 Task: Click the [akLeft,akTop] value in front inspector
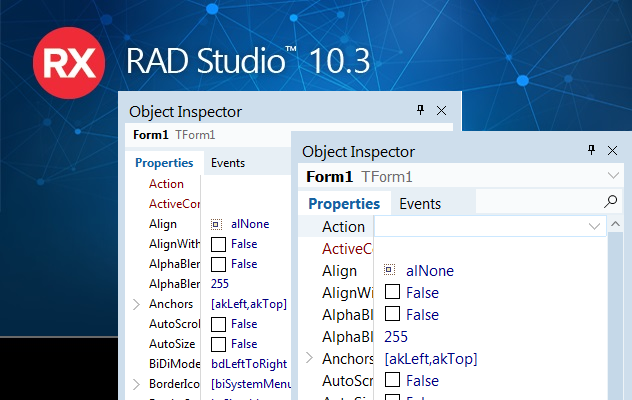pyautogui.click(x=431, y=359)
